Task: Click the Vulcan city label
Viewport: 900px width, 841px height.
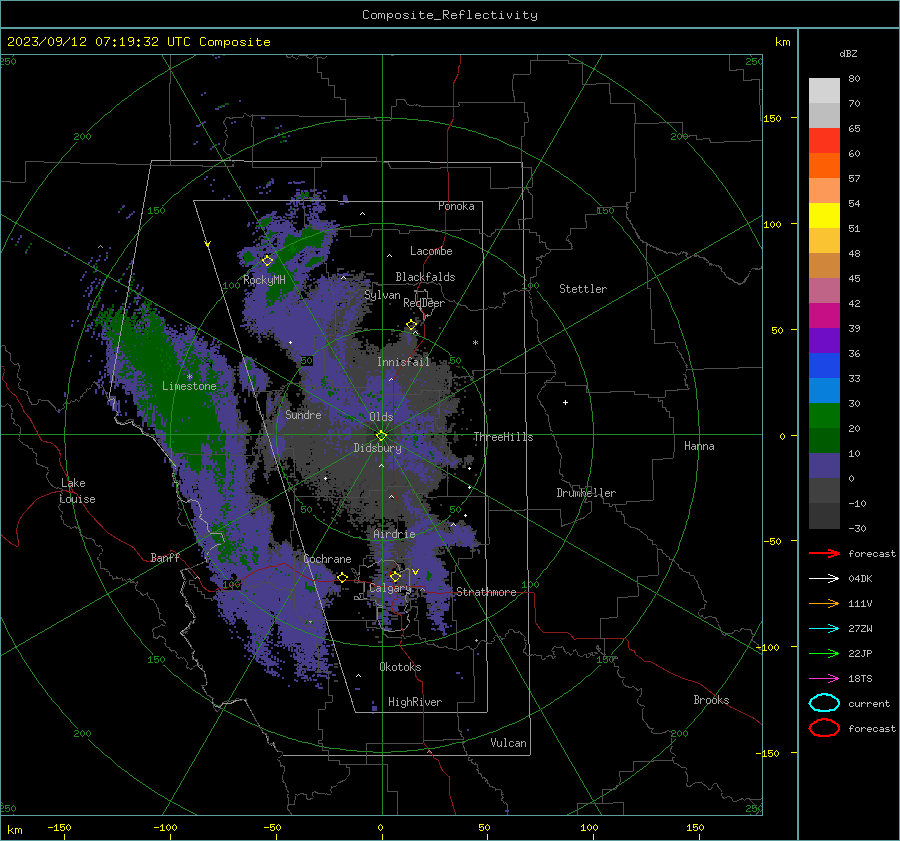Action: (508, 743)
